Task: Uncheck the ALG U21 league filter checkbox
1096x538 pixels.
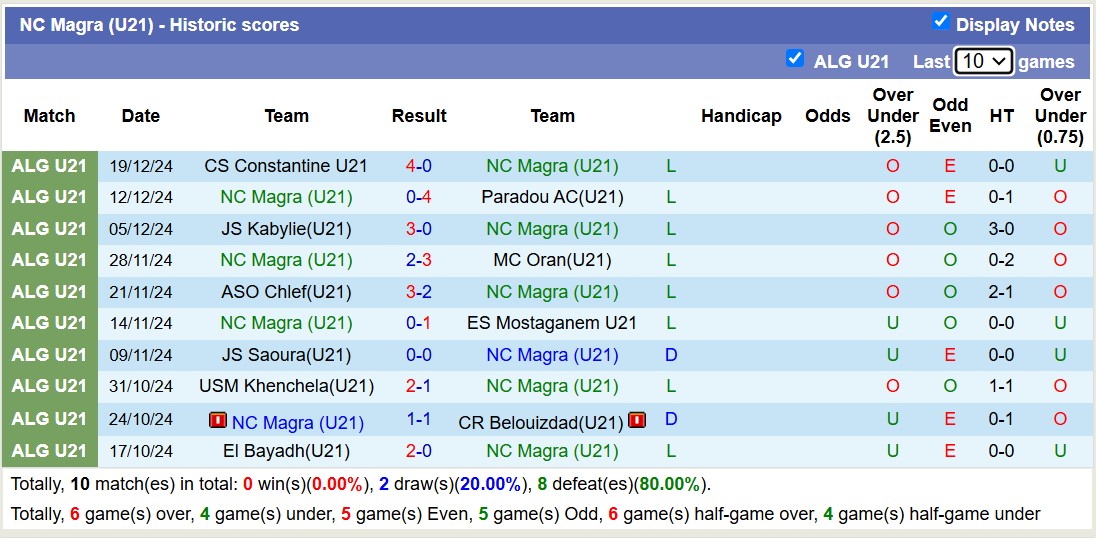Action: 795,59
